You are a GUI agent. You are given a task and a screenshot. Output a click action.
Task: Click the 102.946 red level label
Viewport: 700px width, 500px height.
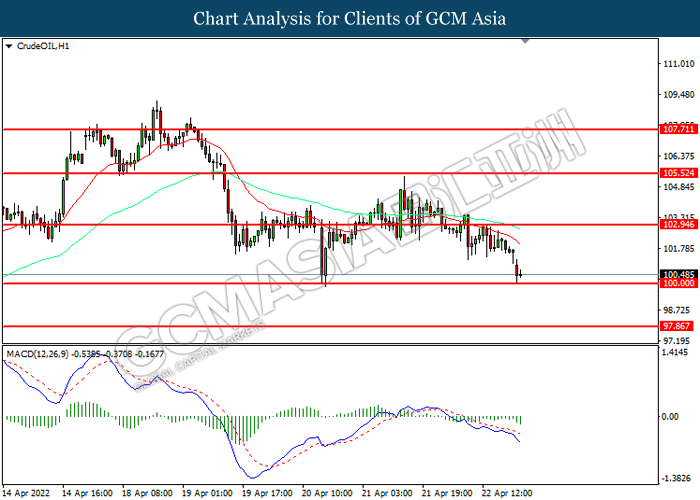(x=678, y=225)
